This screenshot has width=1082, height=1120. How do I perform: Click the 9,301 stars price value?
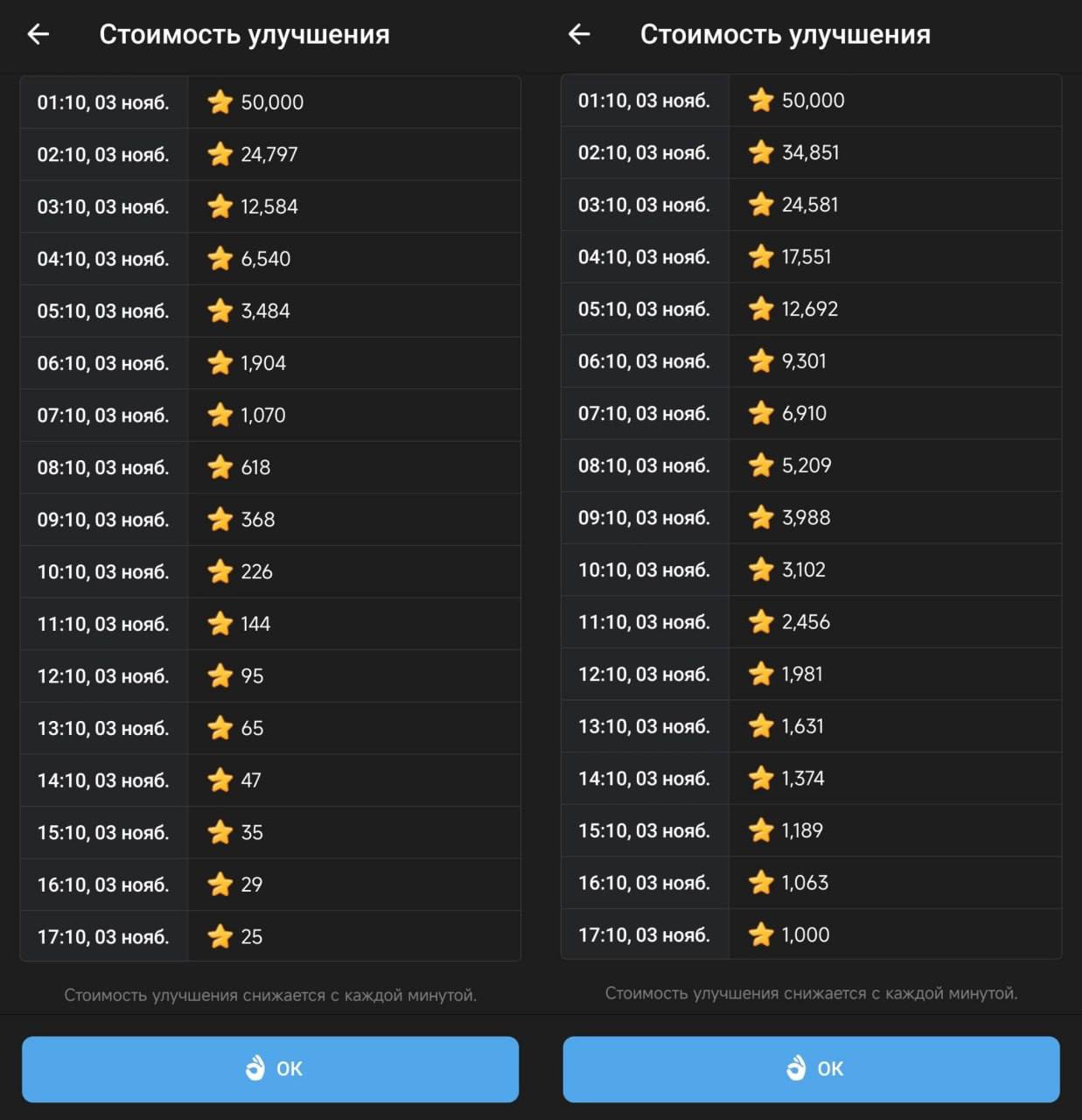tap(804, 361)
